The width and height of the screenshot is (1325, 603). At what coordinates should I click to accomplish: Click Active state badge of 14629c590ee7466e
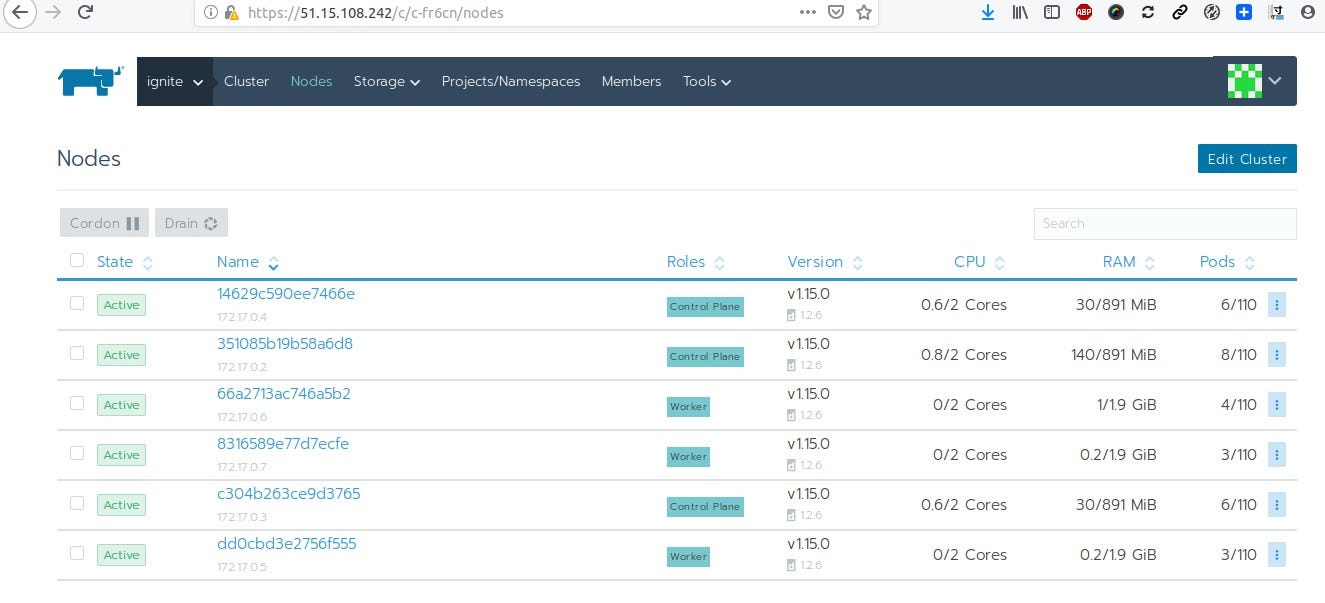[x=121, y=305]
